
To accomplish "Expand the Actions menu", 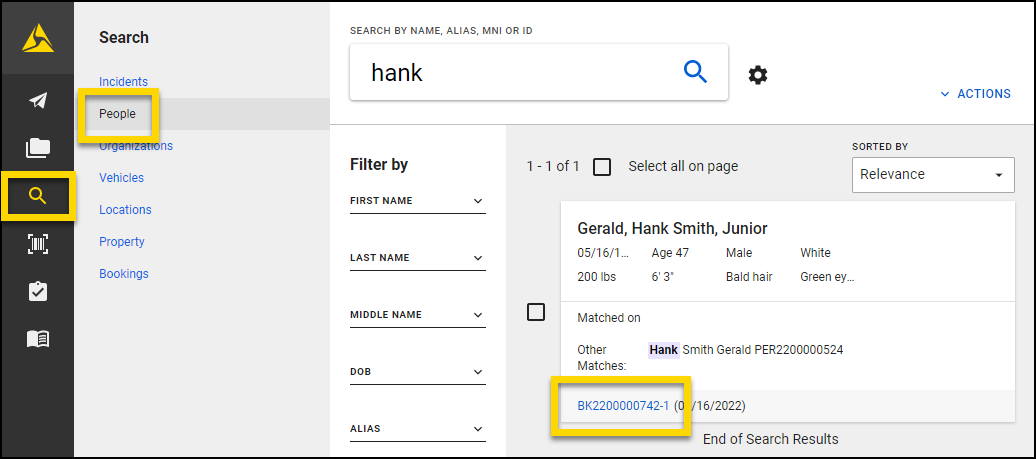I will coord(976,94).
